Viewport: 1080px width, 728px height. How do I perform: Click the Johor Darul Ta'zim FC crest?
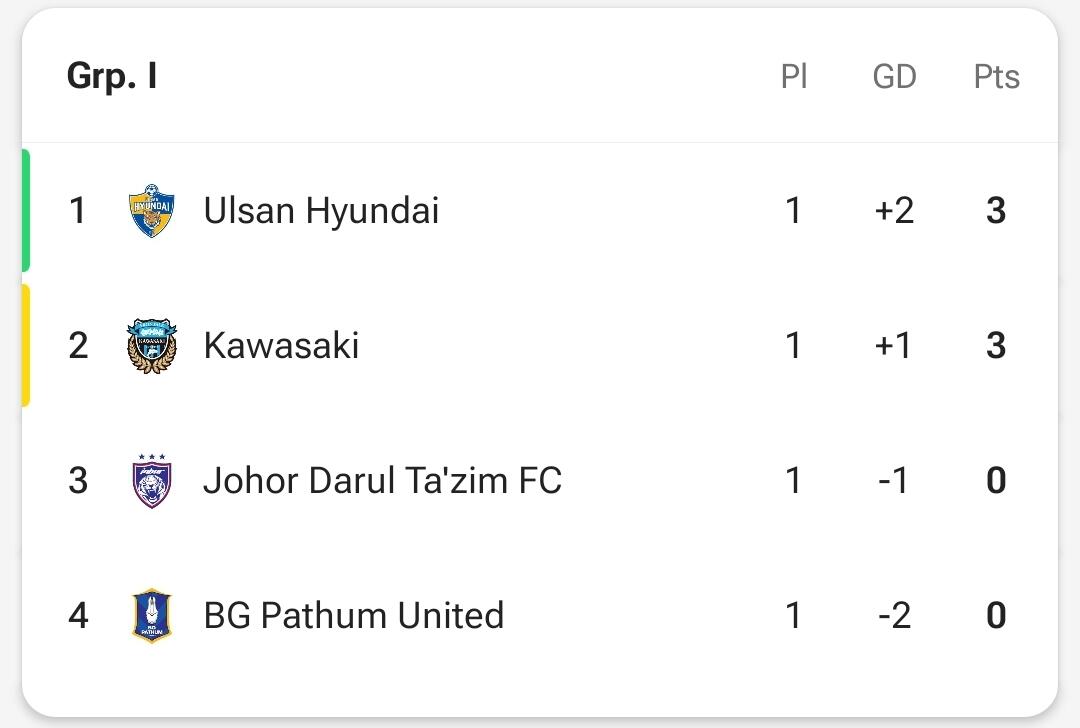coord(152,481)
